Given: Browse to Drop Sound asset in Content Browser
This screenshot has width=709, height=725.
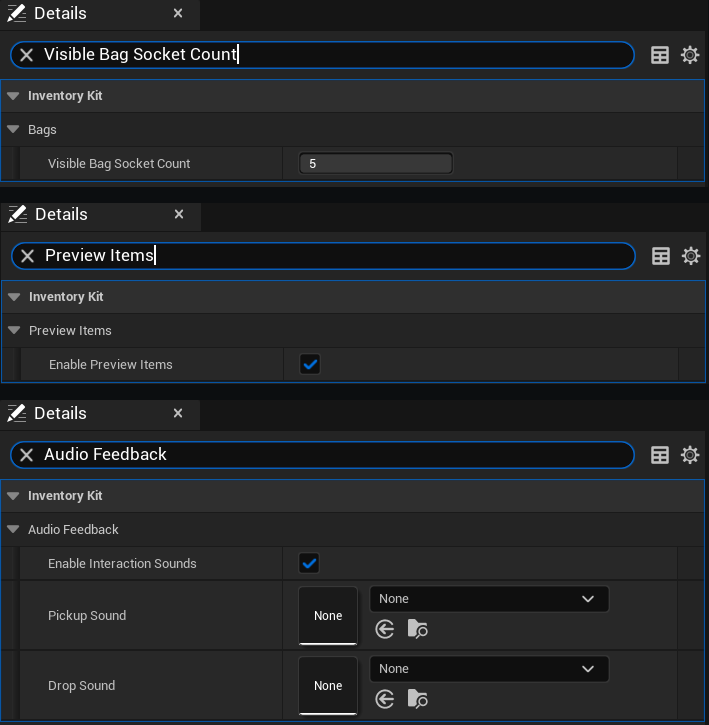Looking at the screenshot, I should [x=418, y=699].
